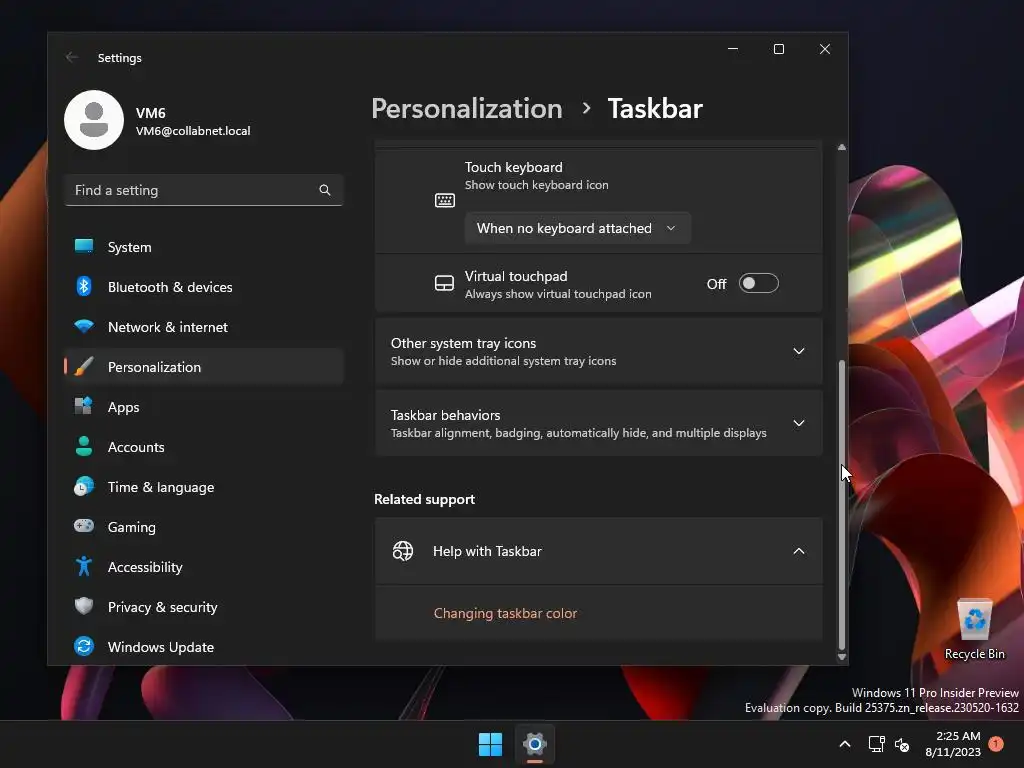The width and height of the screenshot is (1024, 768).
Task: Click the Personalization paintbrush icon
Action: (84, 366)
